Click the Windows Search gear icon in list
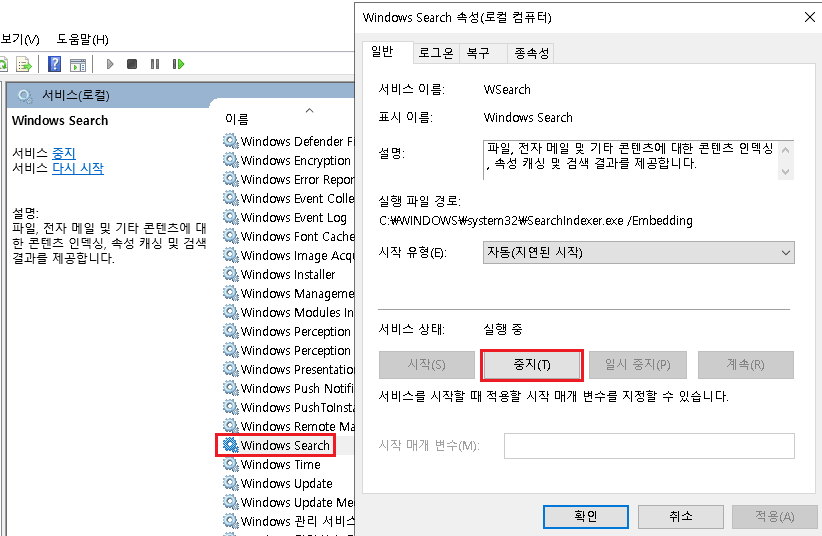 point(230,445)
